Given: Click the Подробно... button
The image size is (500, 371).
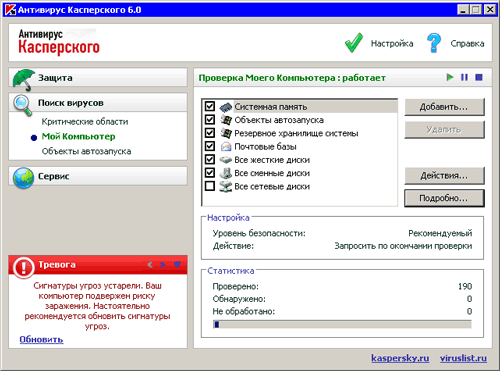Looking at the screenshot, I should pos(444,198).
